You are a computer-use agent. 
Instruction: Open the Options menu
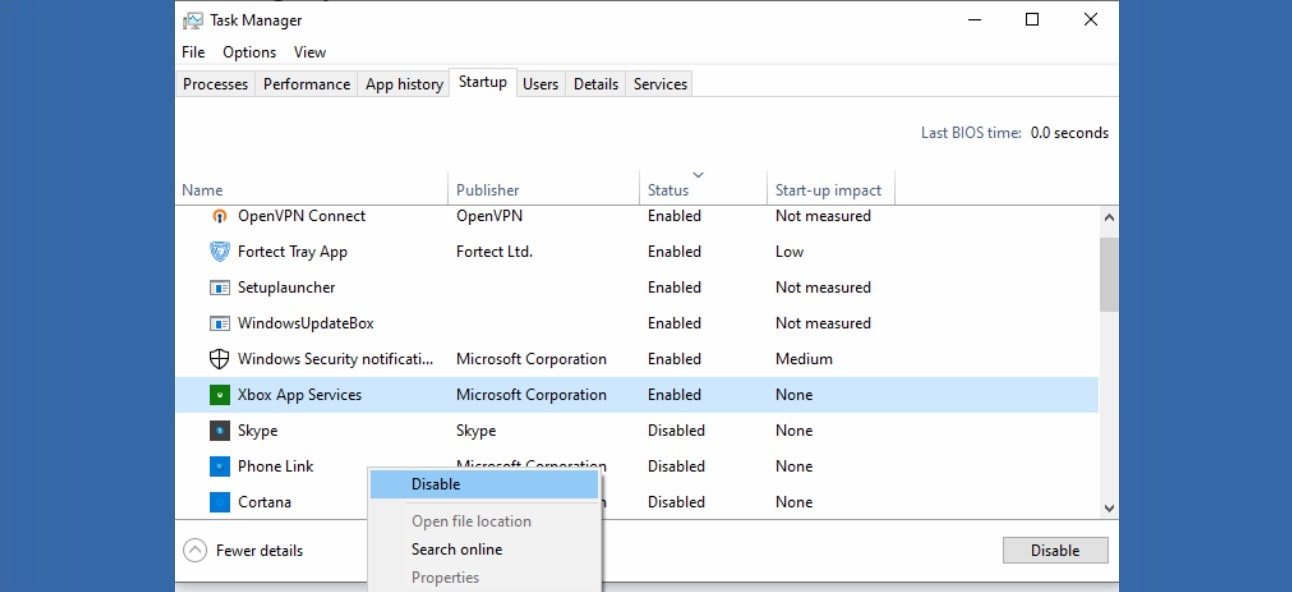248,51
